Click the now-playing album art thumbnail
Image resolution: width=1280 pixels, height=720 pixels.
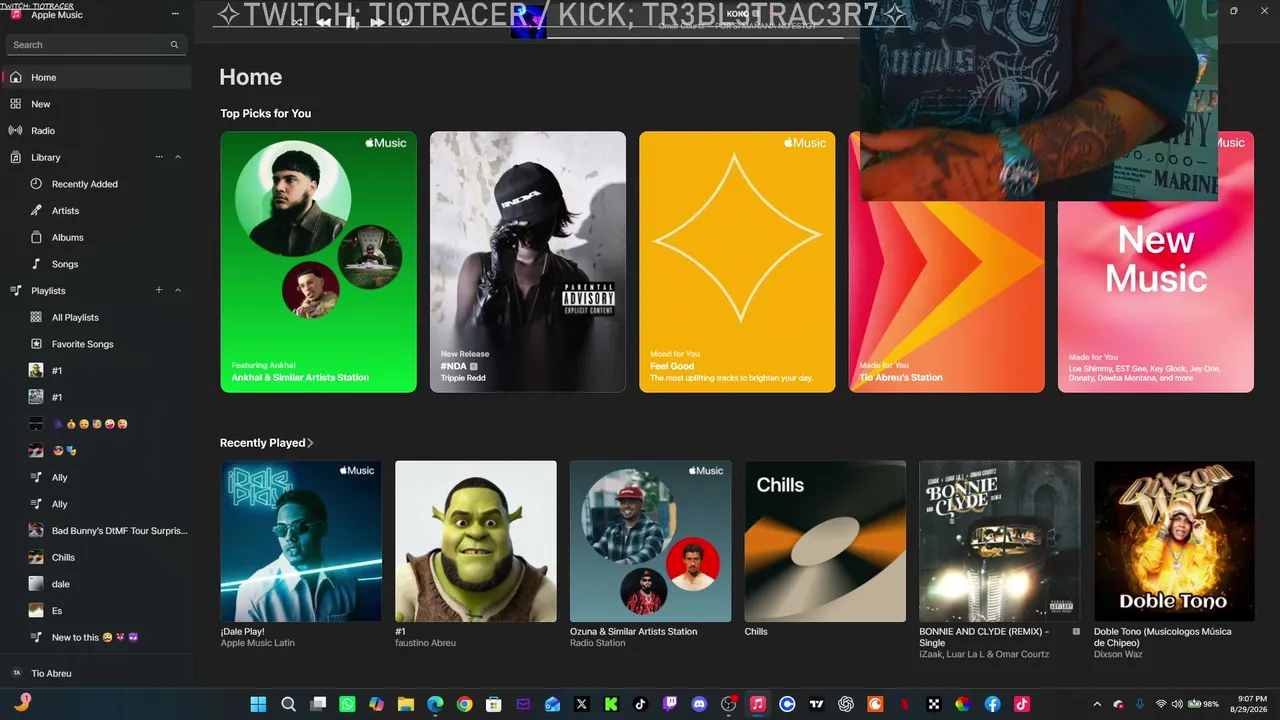[529, 22]
